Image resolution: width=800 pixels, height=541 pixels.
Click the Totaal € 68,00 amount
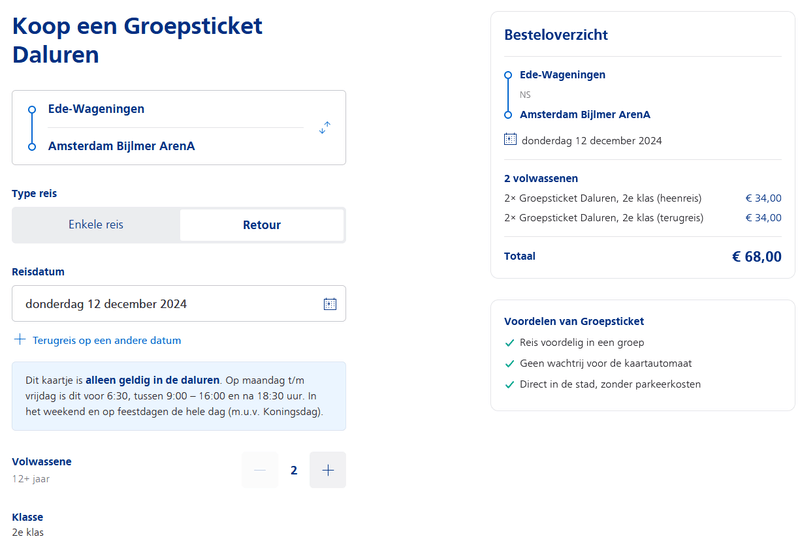pos(756,257)
